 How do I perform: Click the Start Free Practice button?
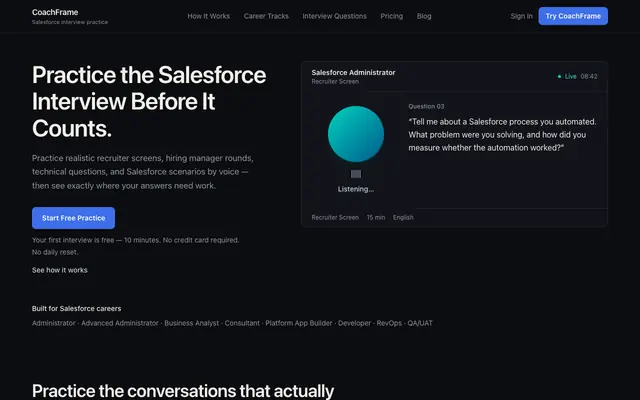tap(73, 218)
